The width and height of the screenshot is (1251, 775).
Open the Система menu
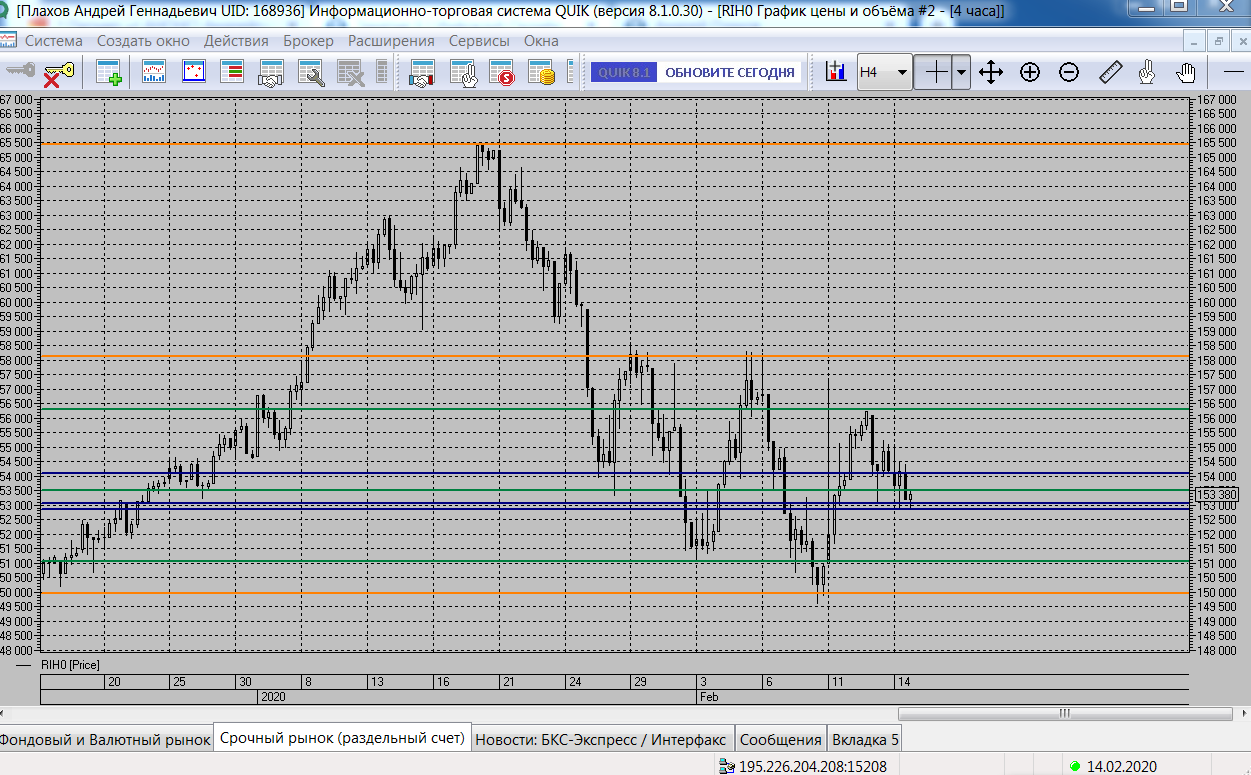click(54, 41)
